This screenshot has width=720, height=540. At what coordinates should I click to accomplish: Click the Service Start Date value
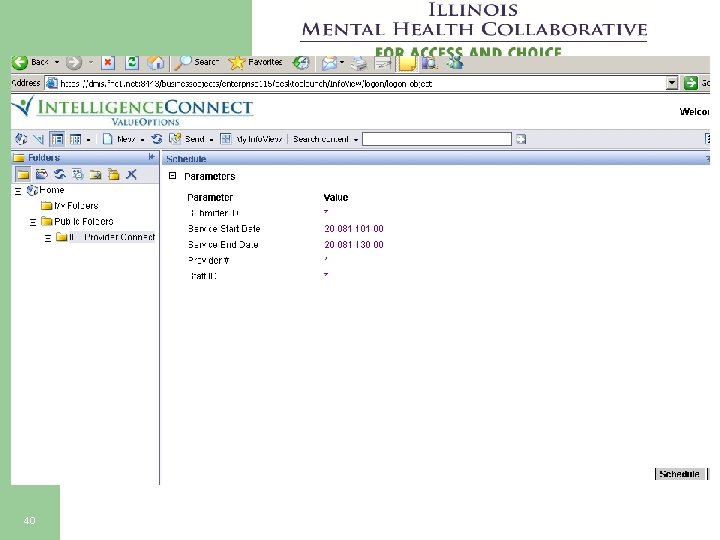(x=354, y=229)
